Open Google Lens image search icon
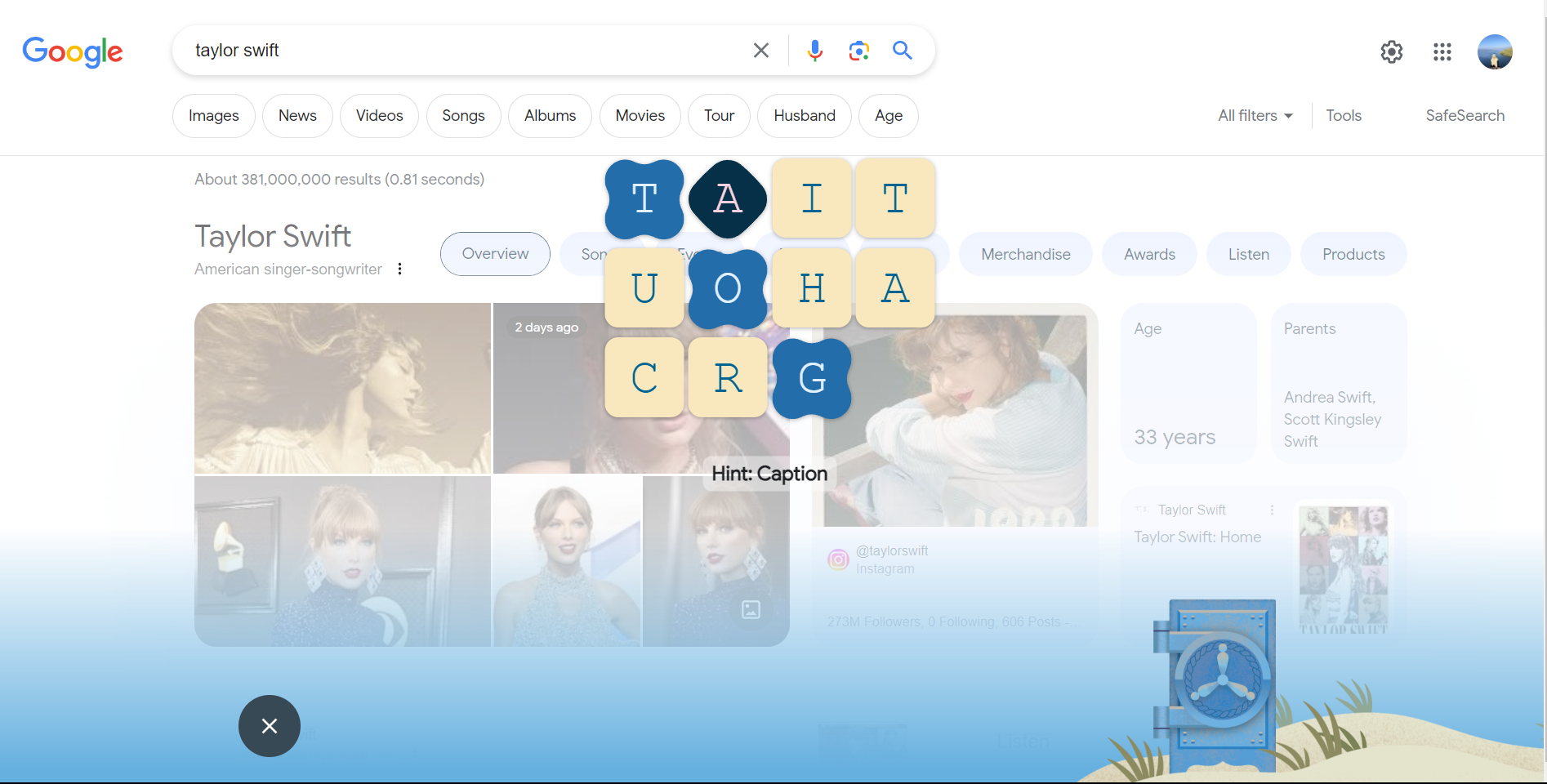The image size is (1547, 784). click(x=858, y=51)
